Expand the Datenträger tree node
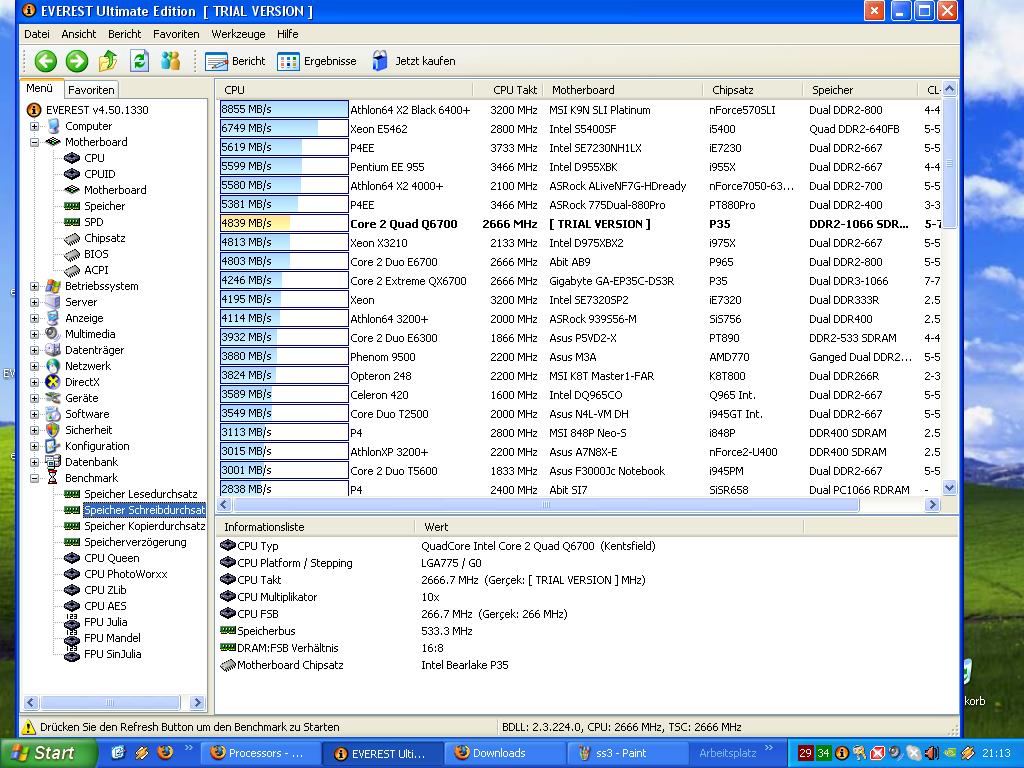 (35, 350)
